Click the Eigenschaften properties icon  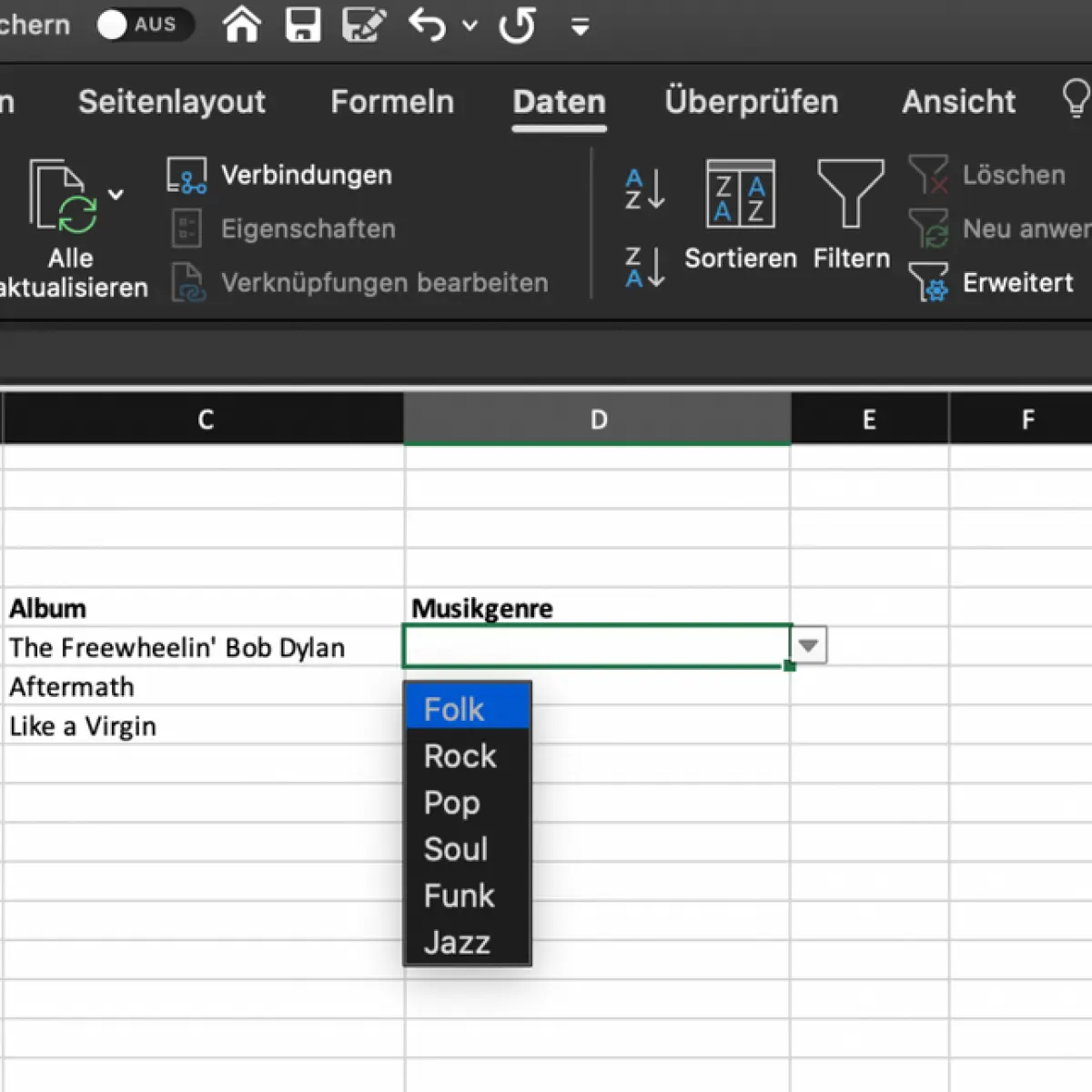187,228
